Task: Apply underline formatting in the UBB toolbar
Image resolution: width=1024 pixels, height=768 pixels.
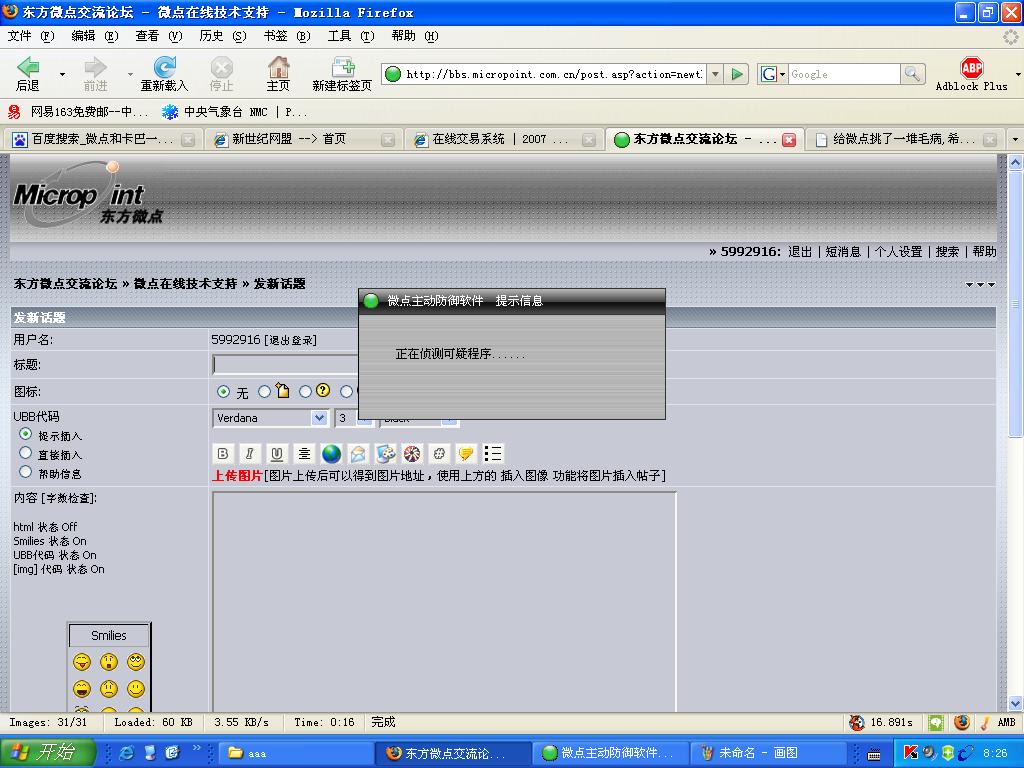Action: pyautogui.click(x=277, y=453)
